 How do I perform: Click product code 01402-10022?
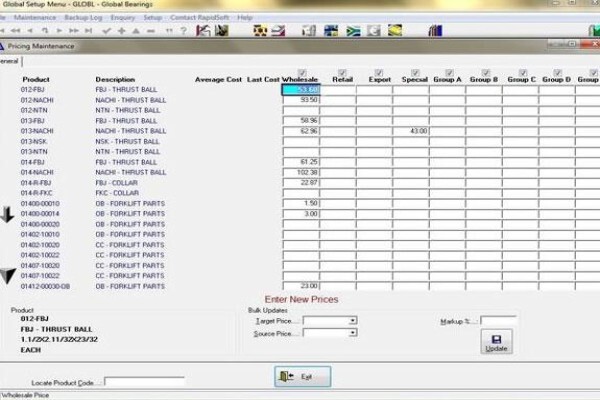click(40, 255)
